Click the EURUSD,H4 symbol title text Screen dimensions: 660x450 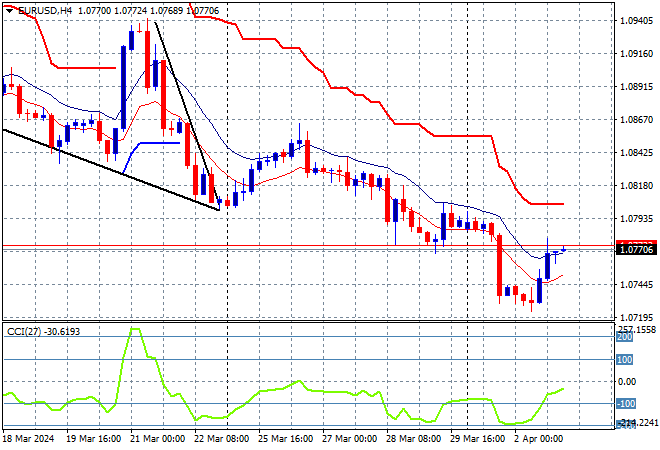pyautogui.click(x=37, y=8)
